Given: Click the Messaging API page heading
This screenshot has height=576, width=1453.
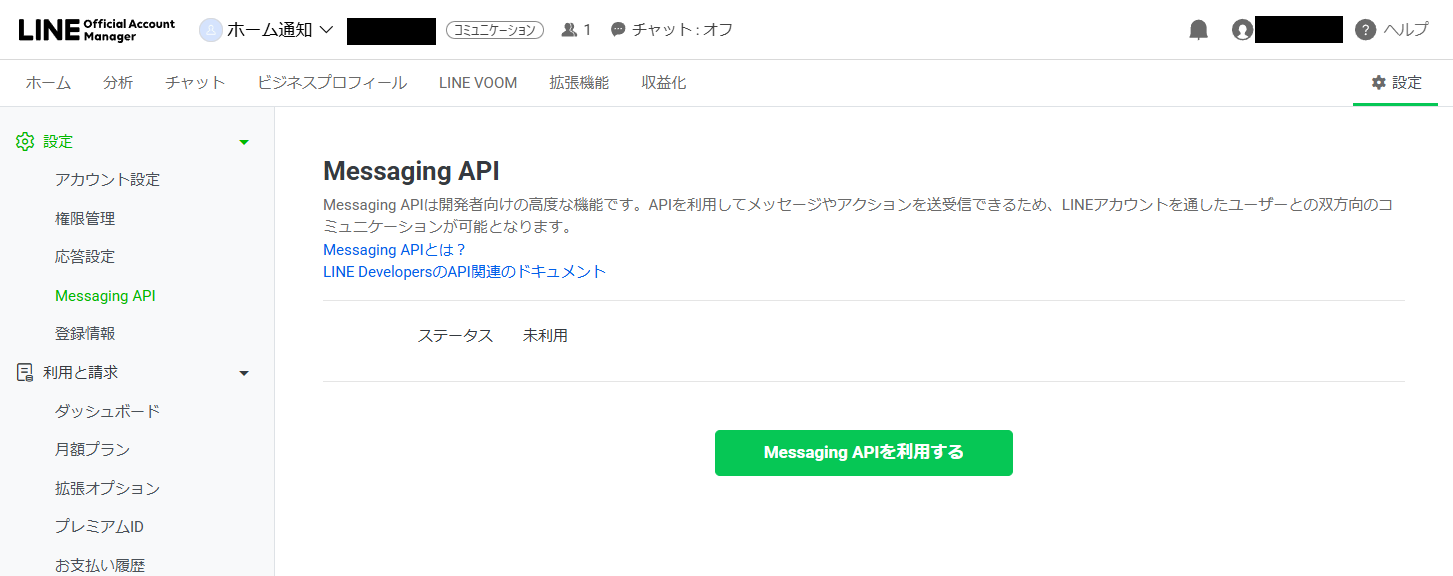Looking at the screenshot, I should pyautogui.click(x=411, y=170).
